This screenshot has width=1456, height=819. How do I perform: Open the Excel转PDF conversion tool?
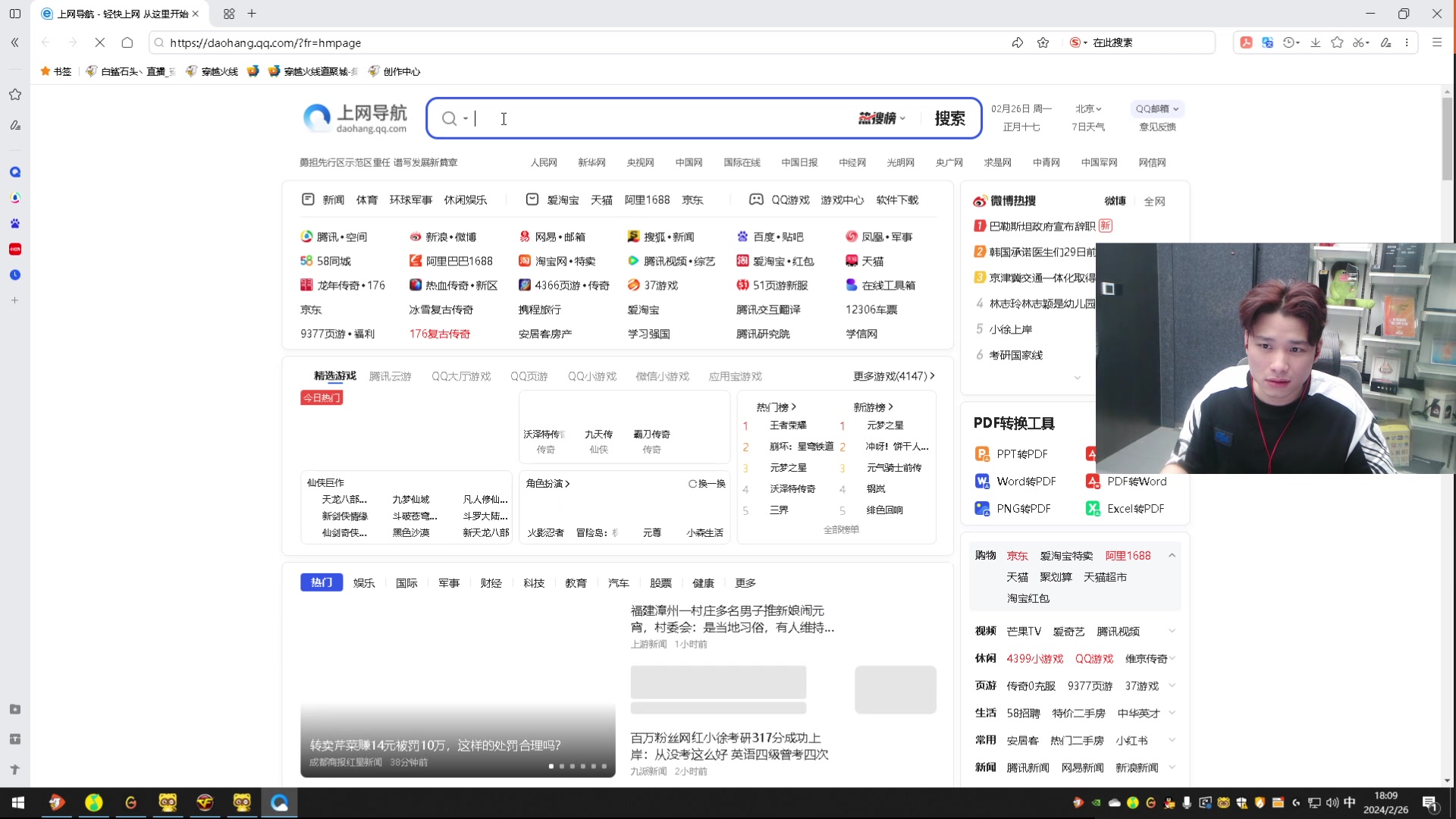(1135, 508)
